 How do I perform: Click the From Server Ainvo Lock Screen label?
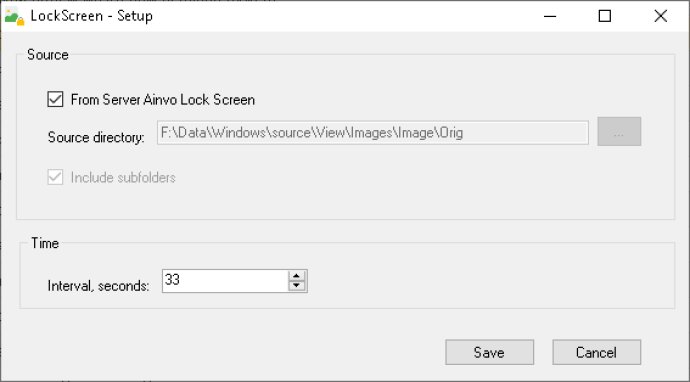(x=162, y=100)
